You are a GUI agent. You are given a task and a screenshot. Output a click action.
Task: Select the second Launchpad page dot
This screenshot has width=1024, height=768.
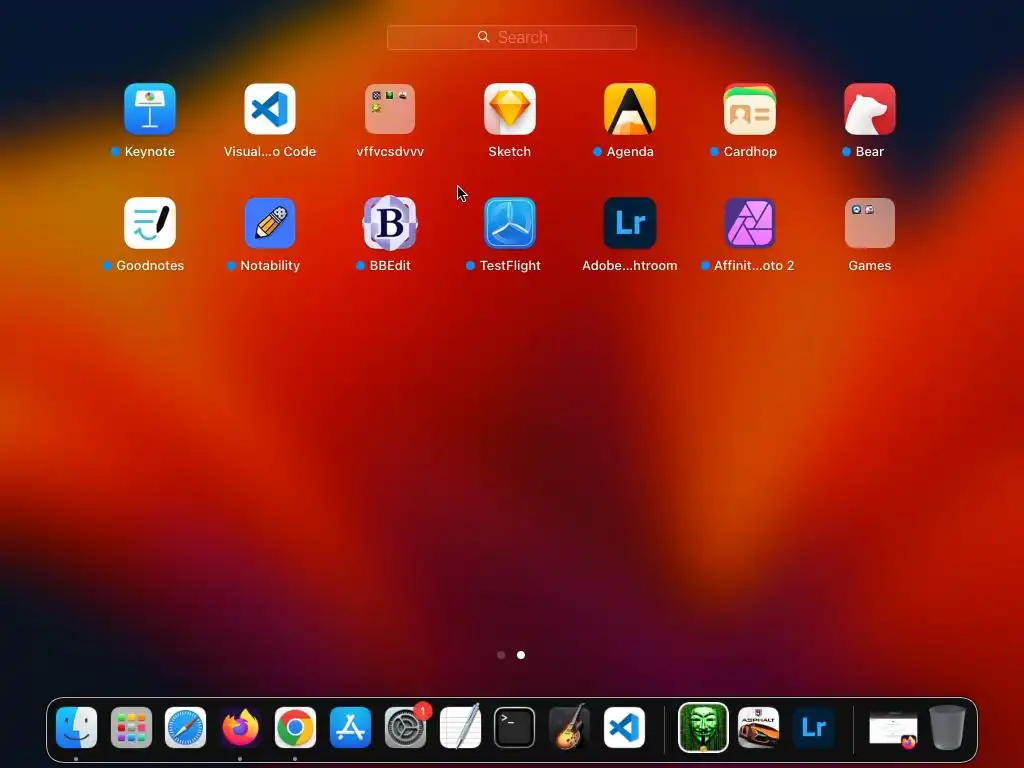pyautogui.click(x=521, y=655)
